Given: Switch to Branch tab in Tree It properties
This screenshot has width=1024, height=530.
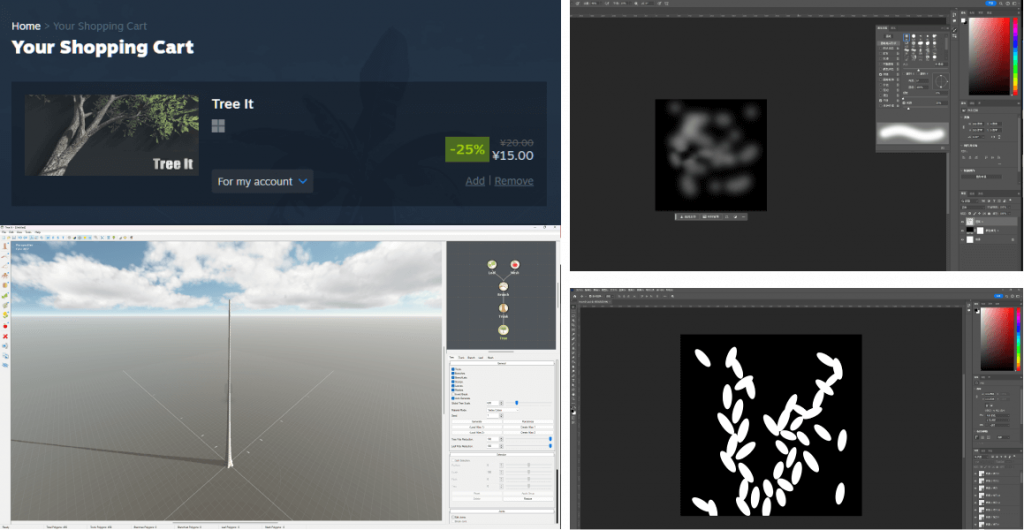Looking at the screenshot, I should [472, 358].
